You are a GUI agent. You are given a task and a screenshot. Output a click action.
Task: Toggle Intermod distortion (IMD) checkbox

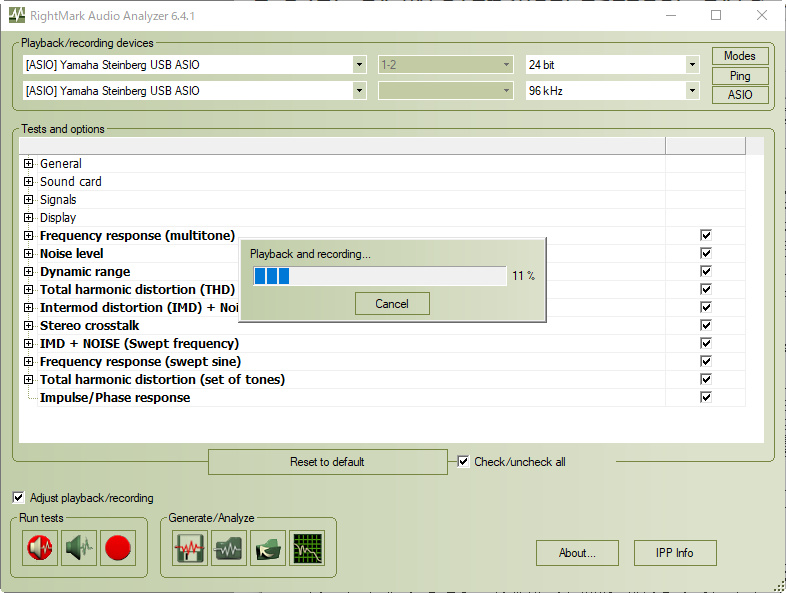pyautogui.click(x=706, y=307)
